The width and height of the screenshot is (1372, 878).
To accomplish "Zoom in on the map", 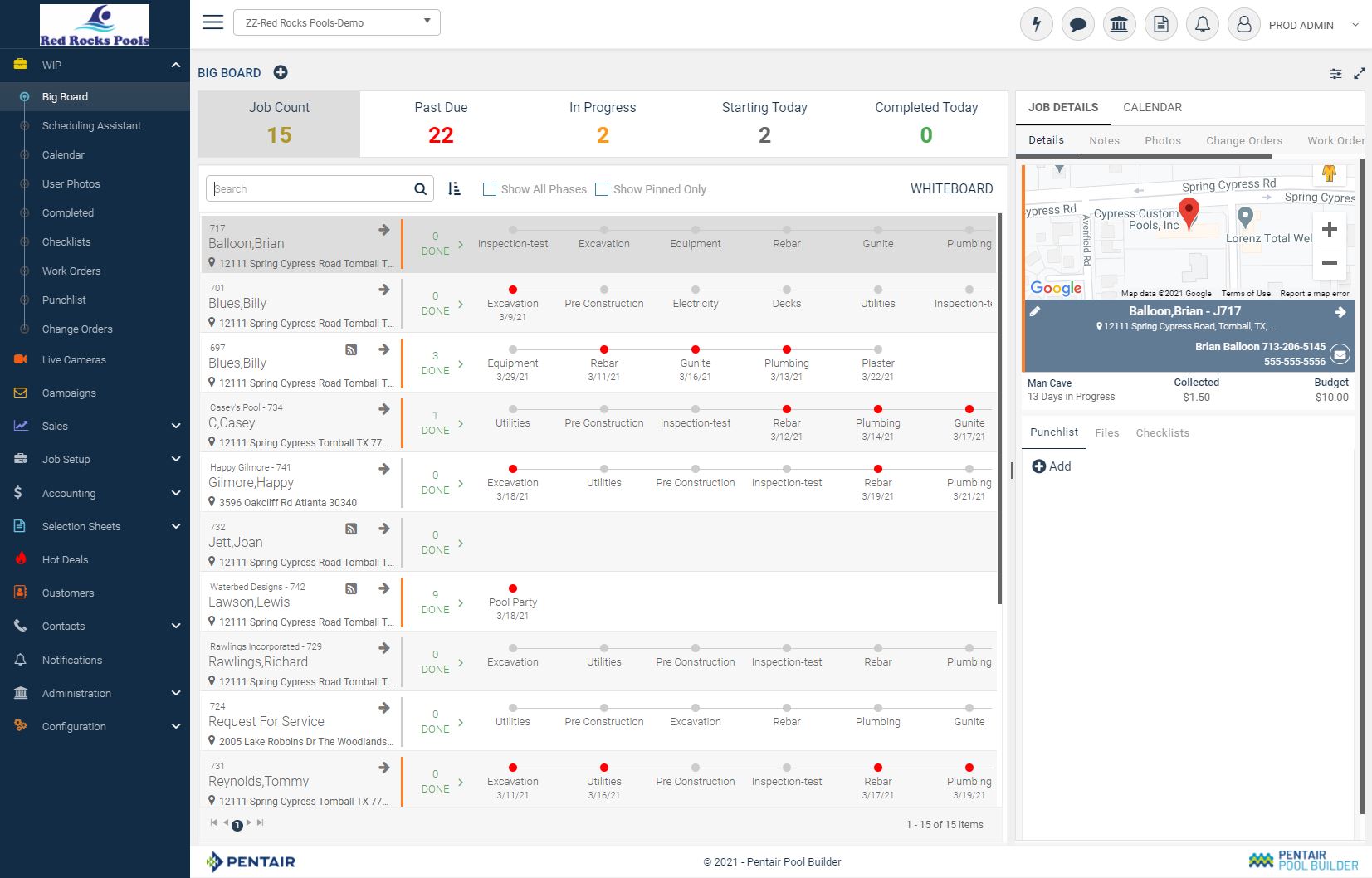I will click(1329, 229).
